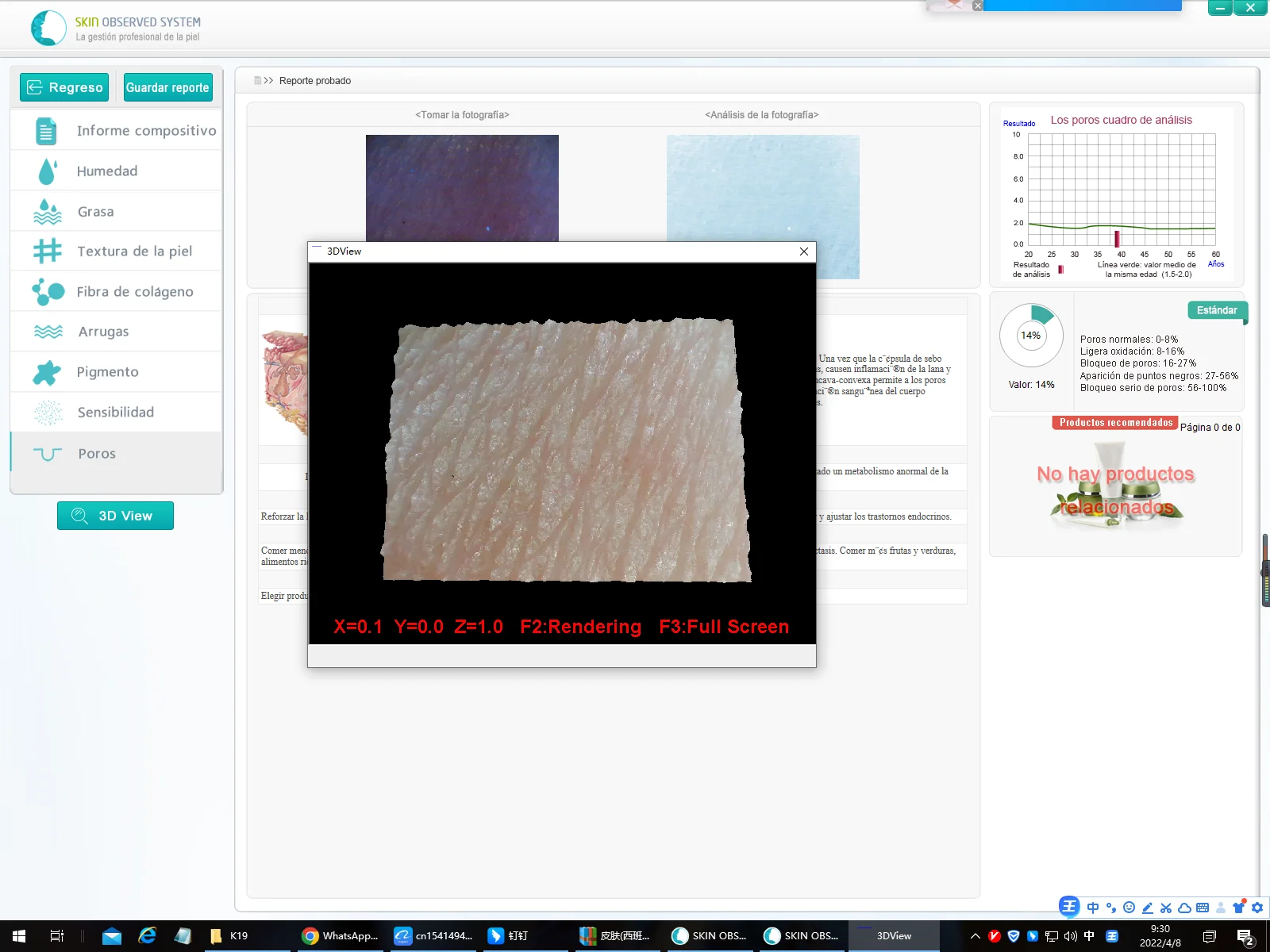The height and width of the screenshot is (952, 1270).
Task: Click the 14% circular progress gauge
Action: [x=1031, y=336]
